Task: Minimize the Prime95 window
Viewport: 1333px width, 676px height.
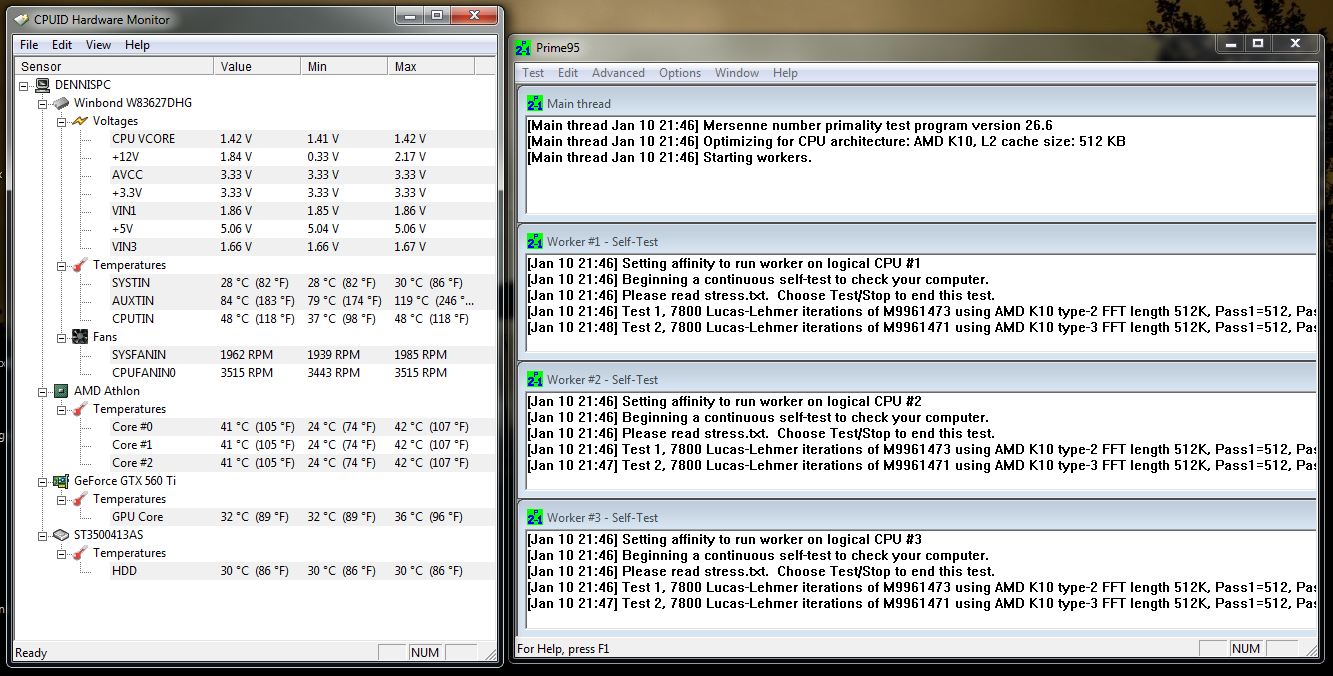Action: [1232, 44]
